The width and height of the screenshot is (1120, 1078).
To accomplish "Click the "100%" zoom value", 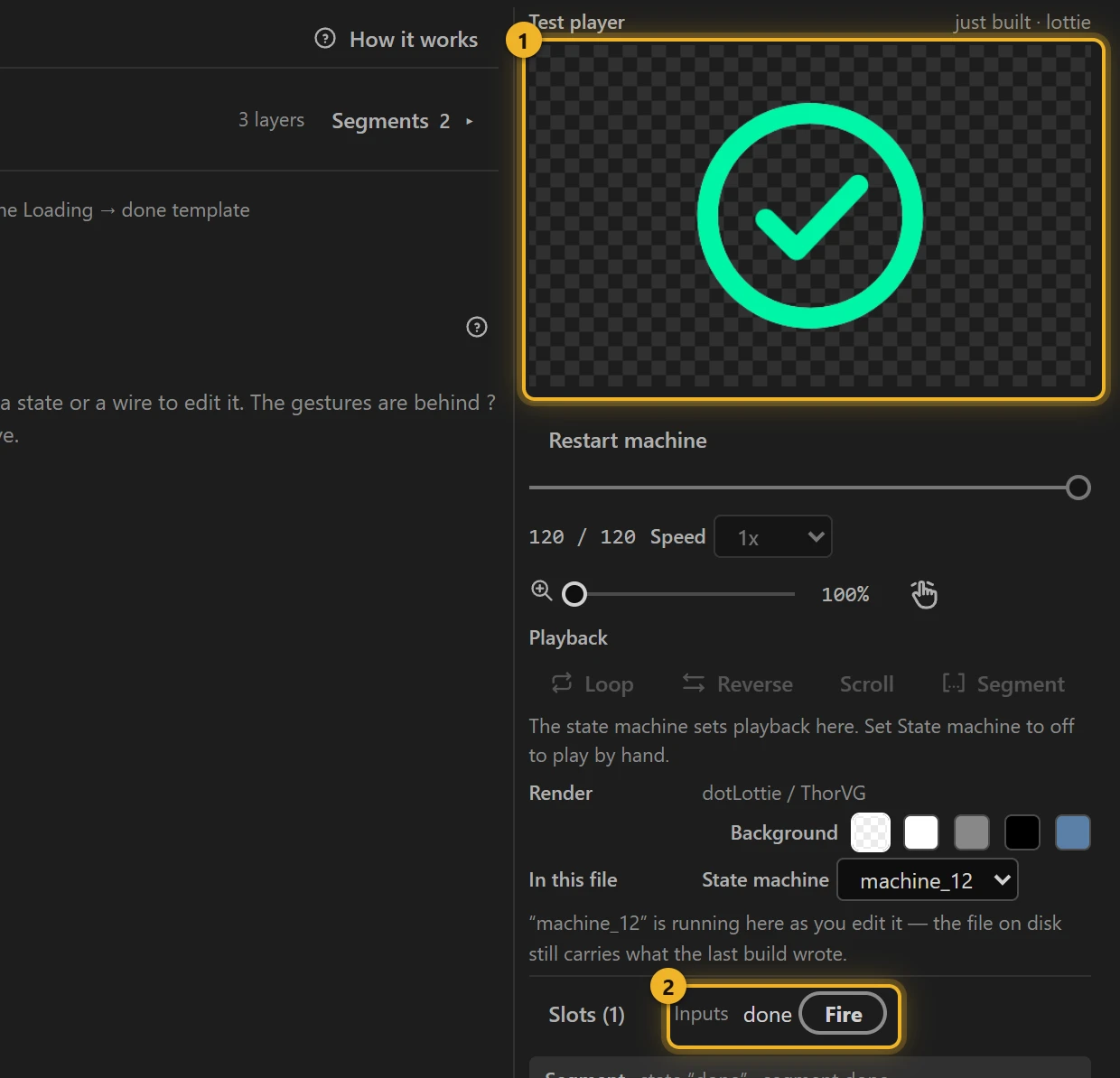I will [x=845, y=594].
